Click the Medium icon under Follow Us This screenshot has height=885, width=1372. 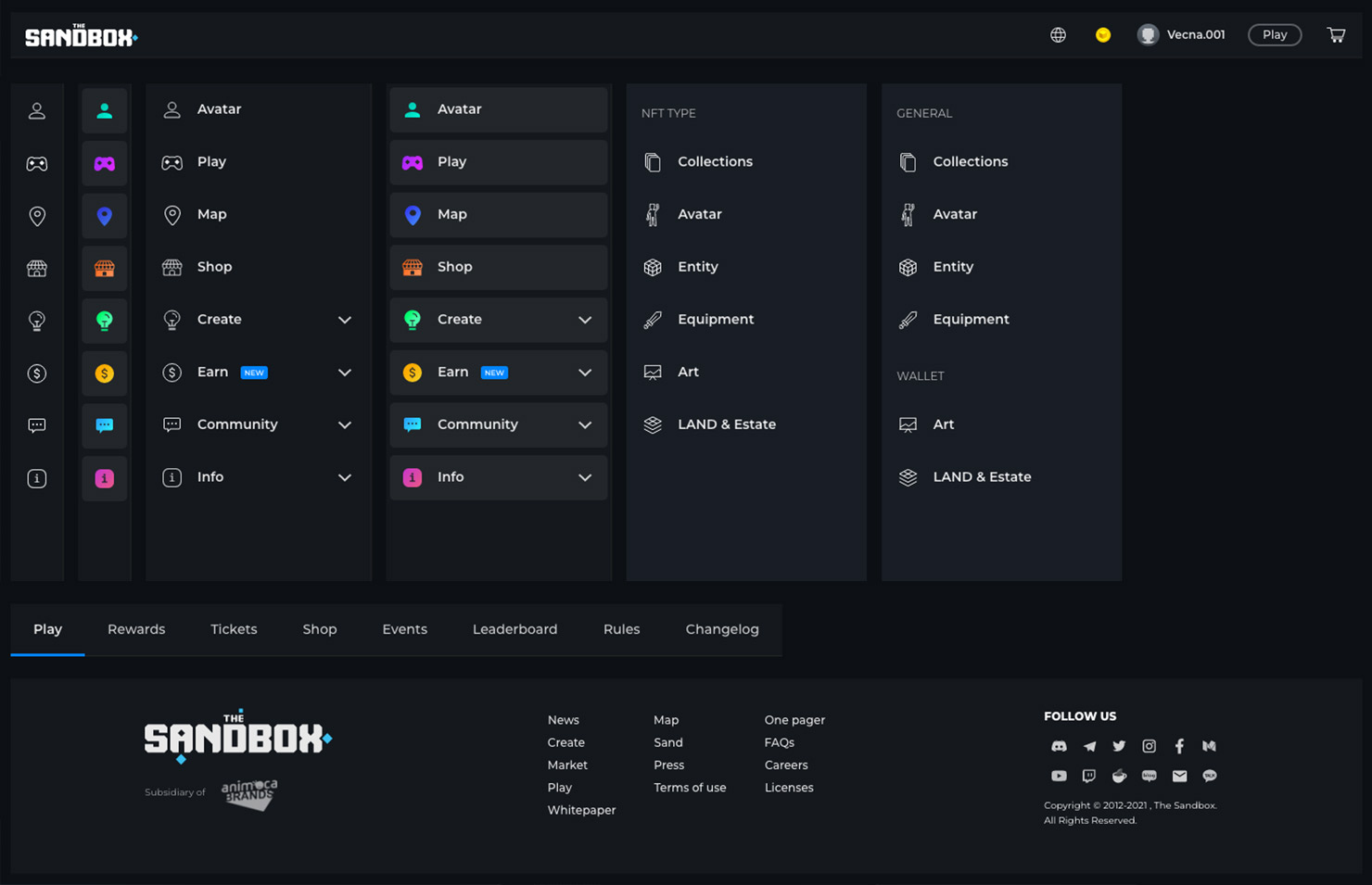(1209, 746)
